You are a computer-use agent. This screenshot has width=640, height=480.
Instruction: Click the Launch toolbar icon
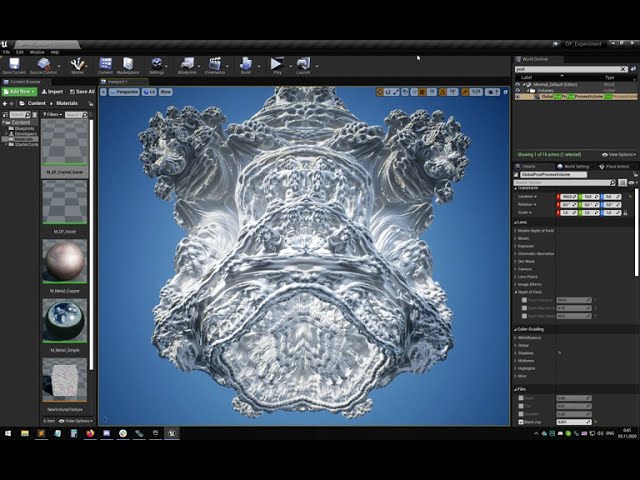point(303,65)
